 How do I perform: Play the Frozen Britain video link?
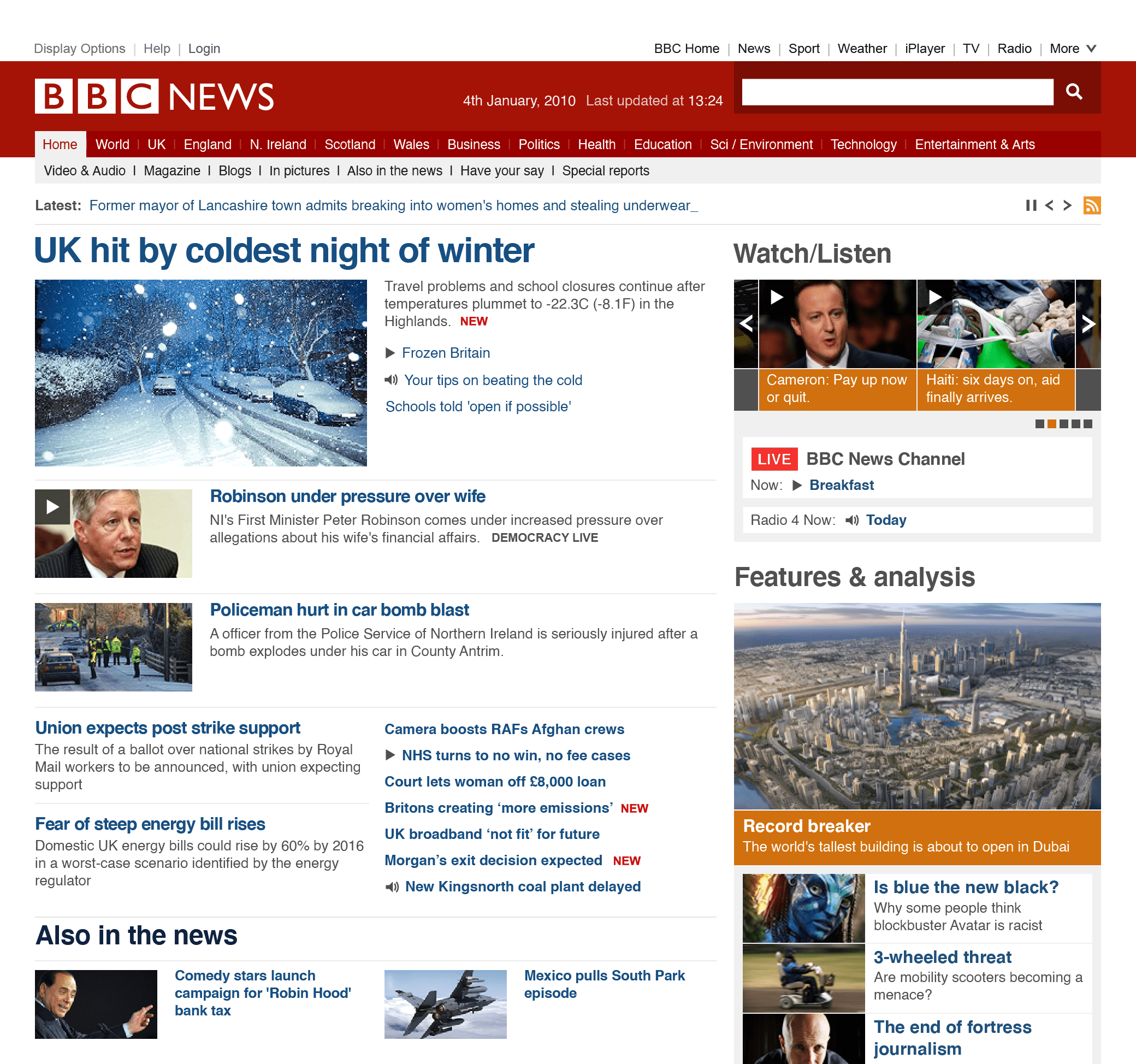click(x=445, y=353)
